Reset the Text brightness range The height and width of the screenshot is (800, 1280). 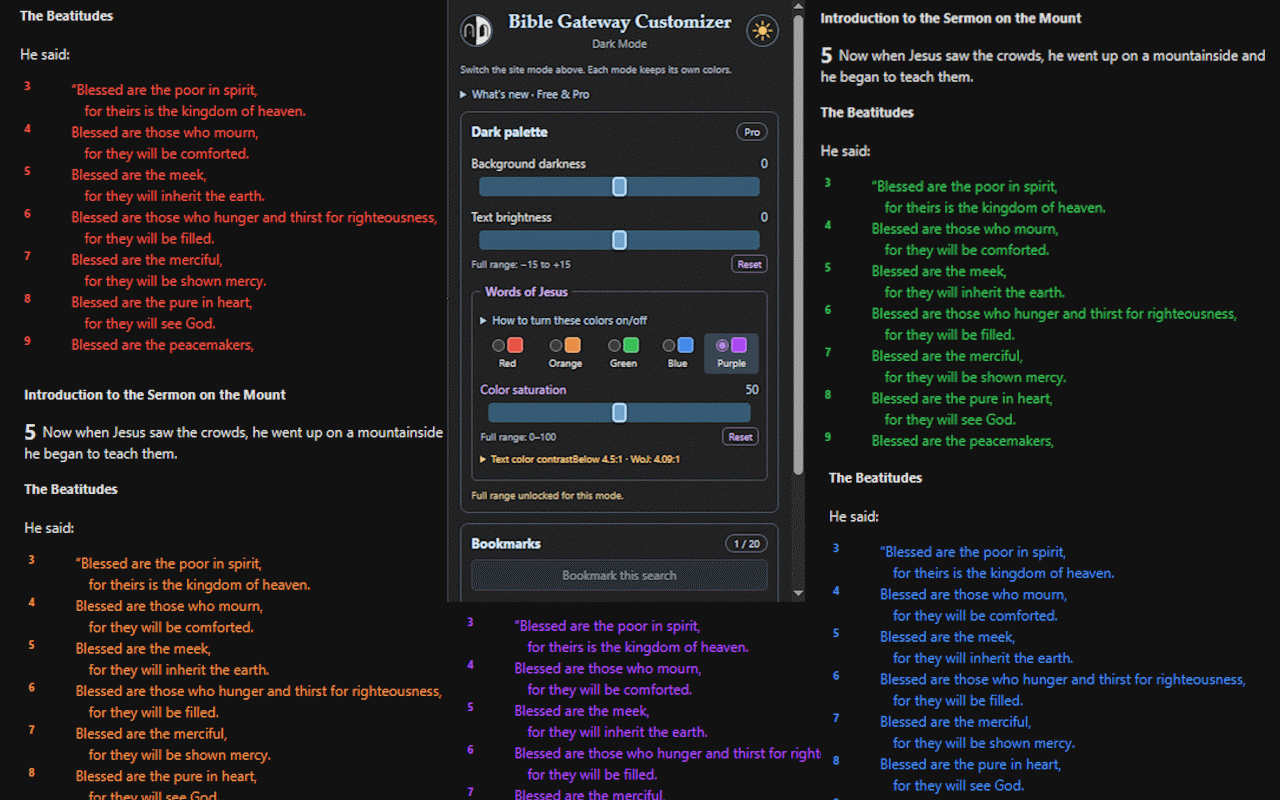point(749,265)
